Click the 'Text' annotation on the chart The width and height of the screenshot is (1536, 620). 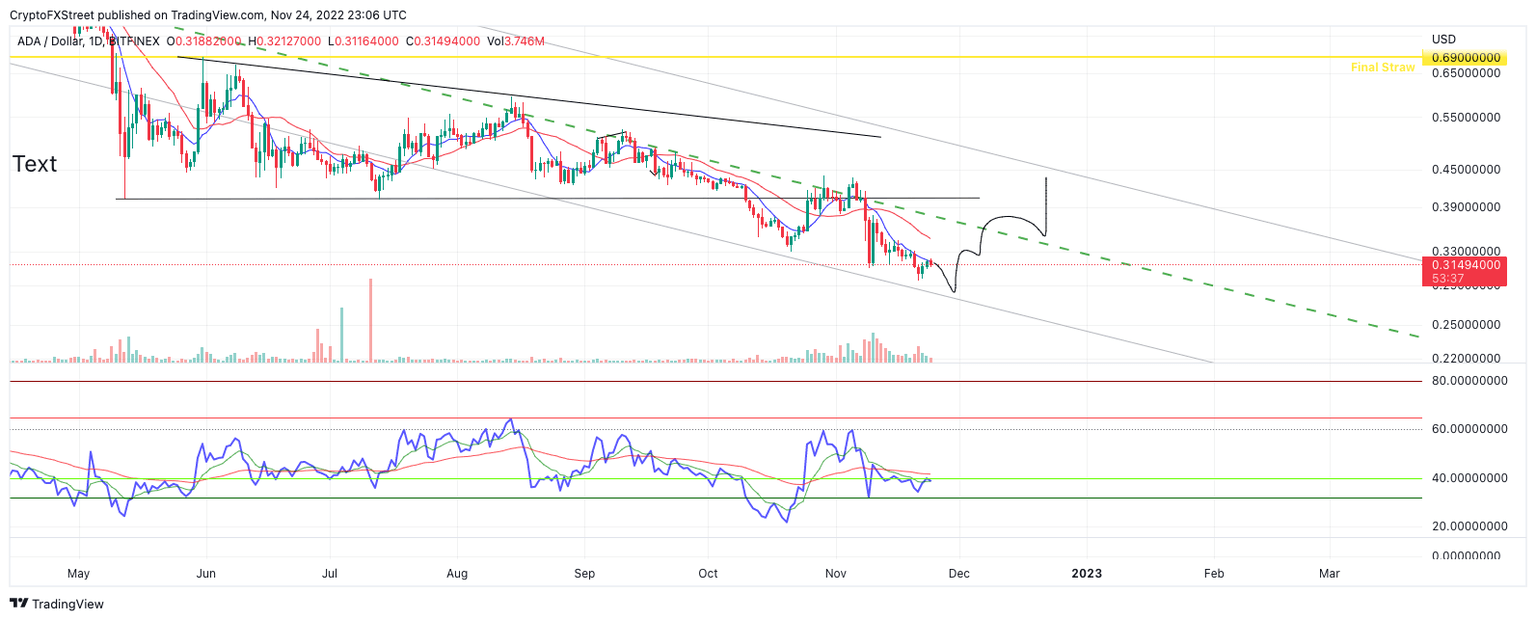pos(34,164)
